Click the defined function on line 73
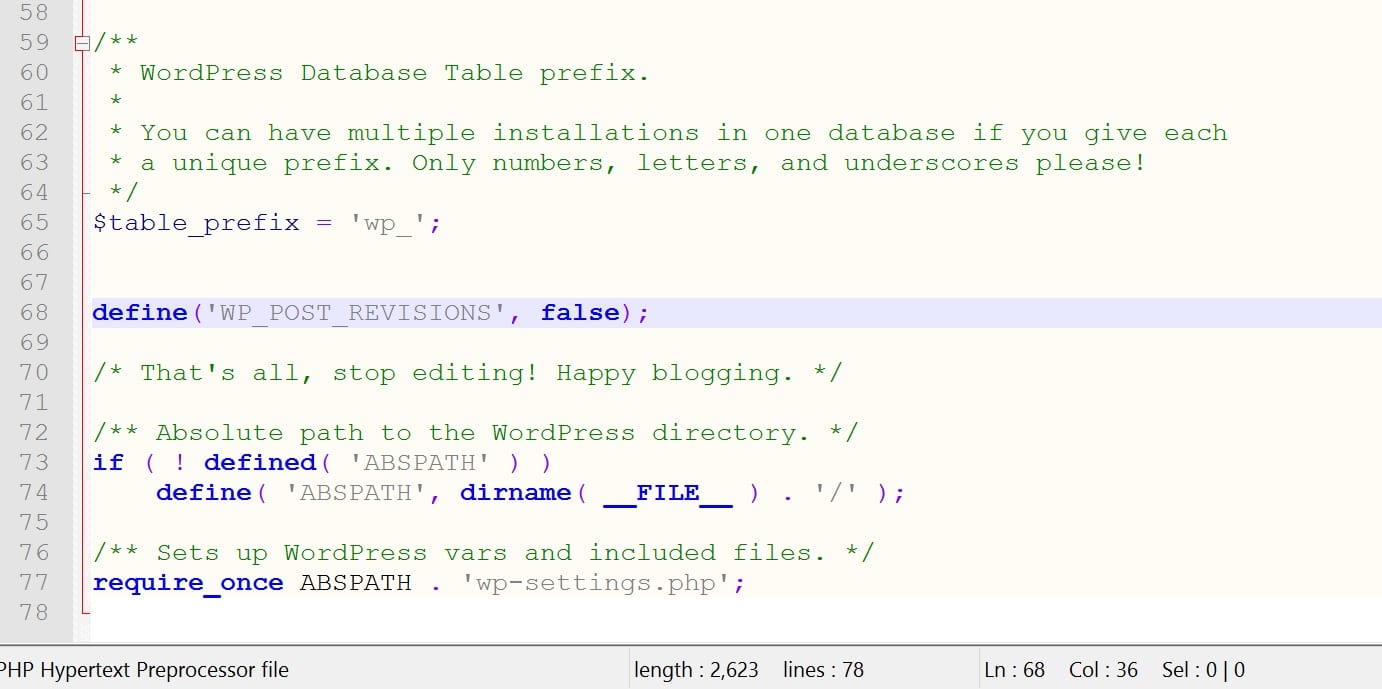1382x689 pixels. [260, 462]
